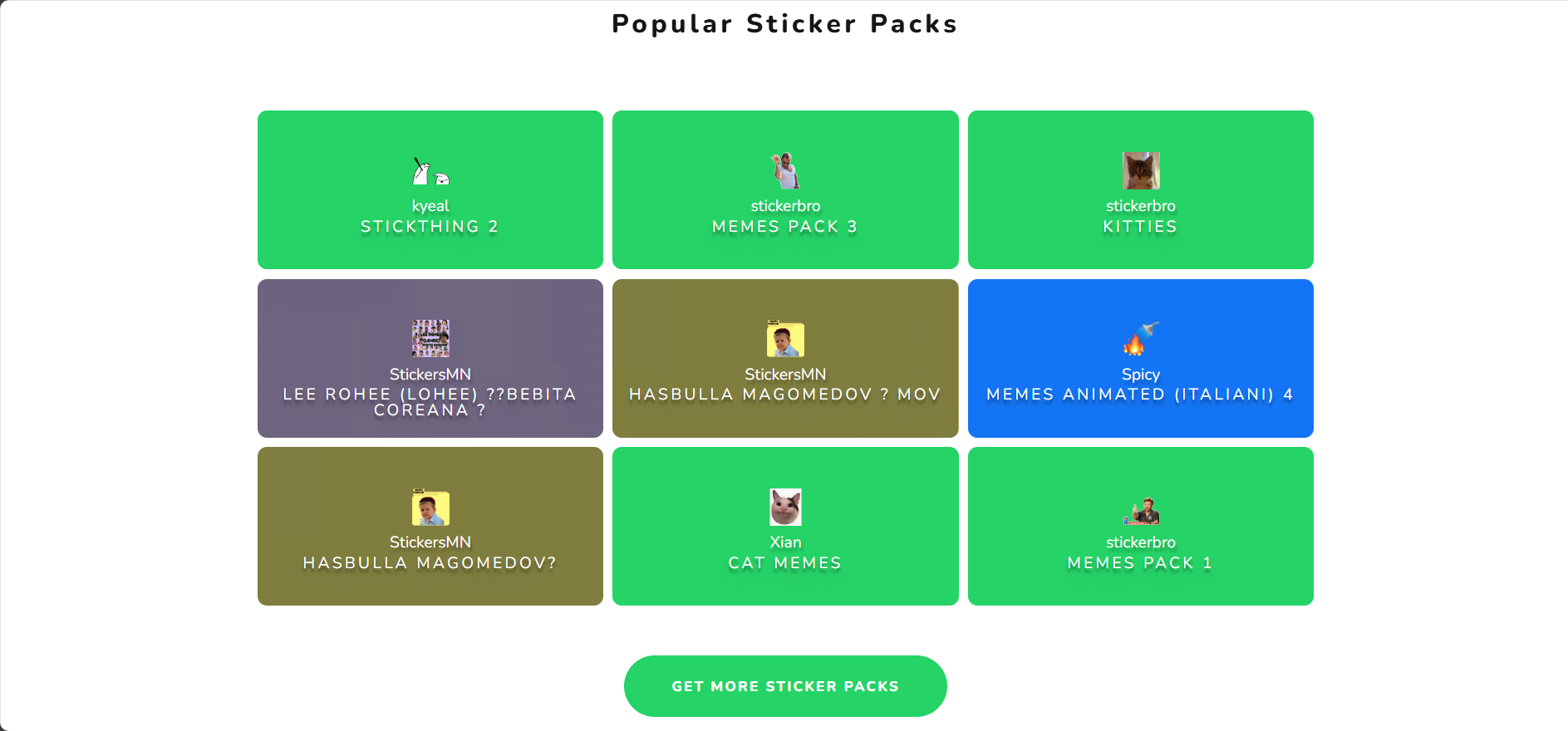This screenshot has width=1568, height=731.
Task: Click the Stickthing 2 sticker thumbnail
Action: (x=430, y=171)
